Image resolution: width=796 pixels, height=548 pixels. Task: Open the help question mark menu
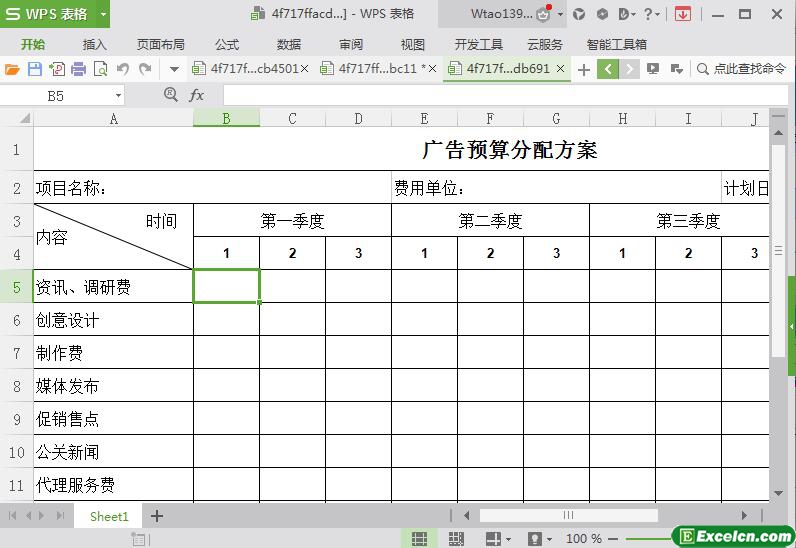pyautogui.click(x=651, y=14)
